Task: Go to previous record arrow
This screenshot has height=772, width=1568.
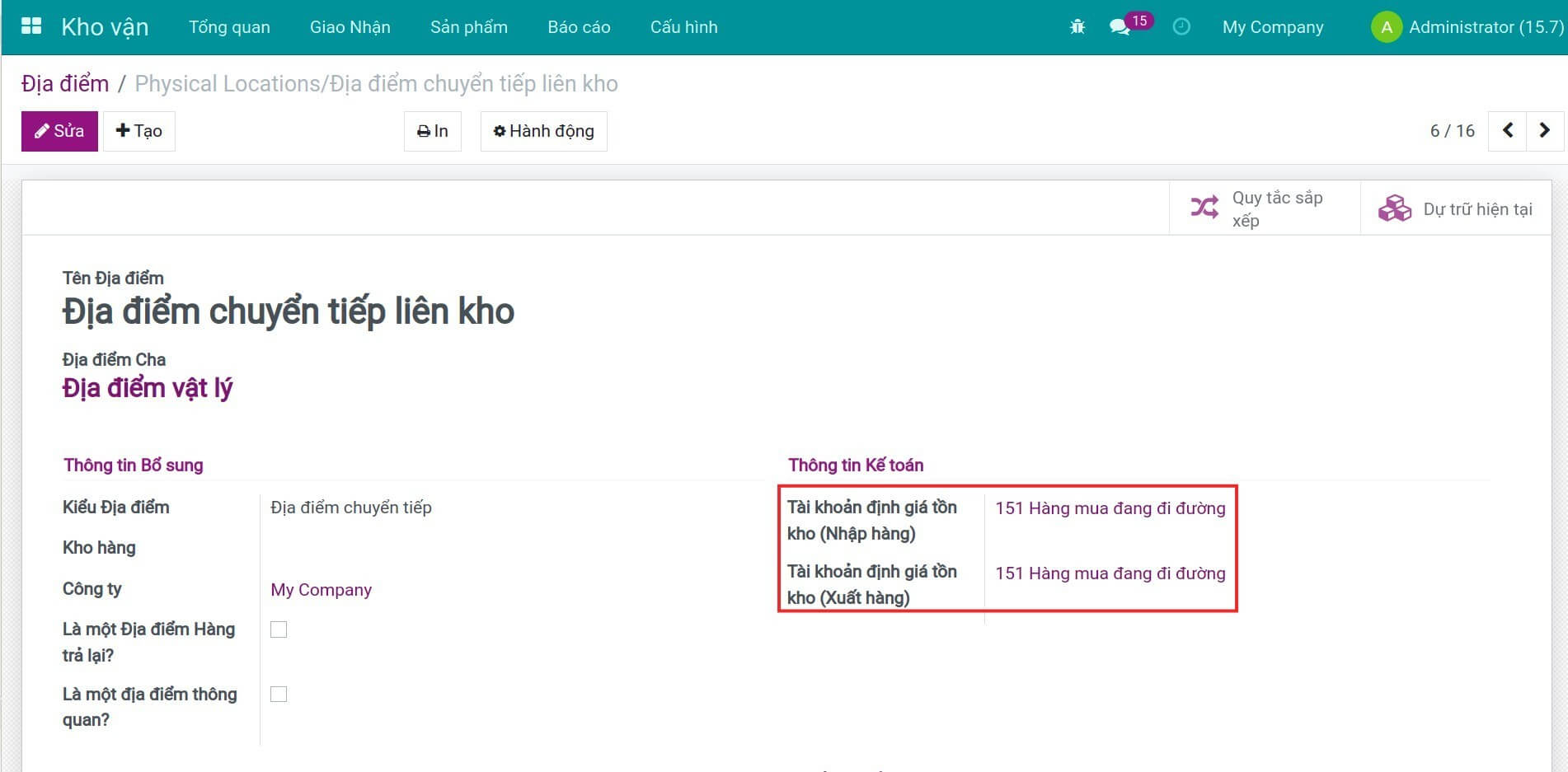Action: [1507, 131]
